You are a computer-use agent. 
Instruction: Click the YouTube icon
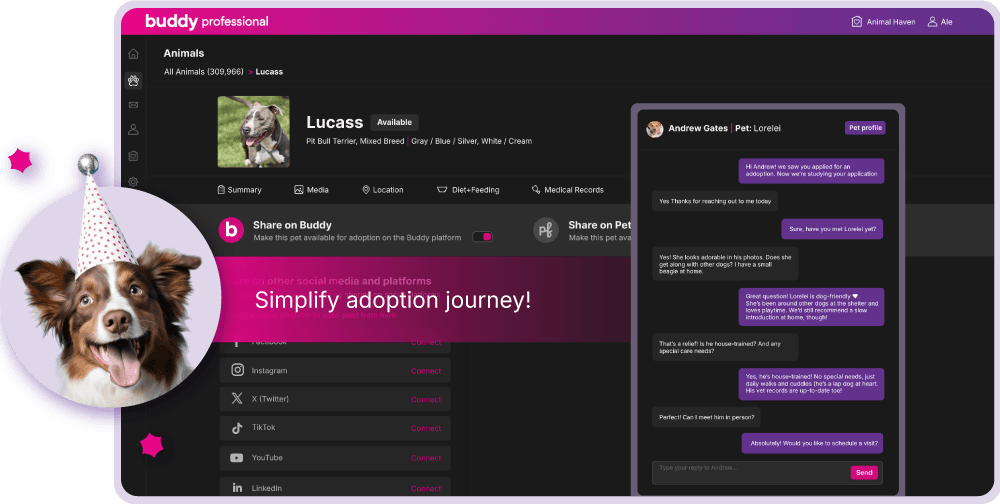click(237, 457)
